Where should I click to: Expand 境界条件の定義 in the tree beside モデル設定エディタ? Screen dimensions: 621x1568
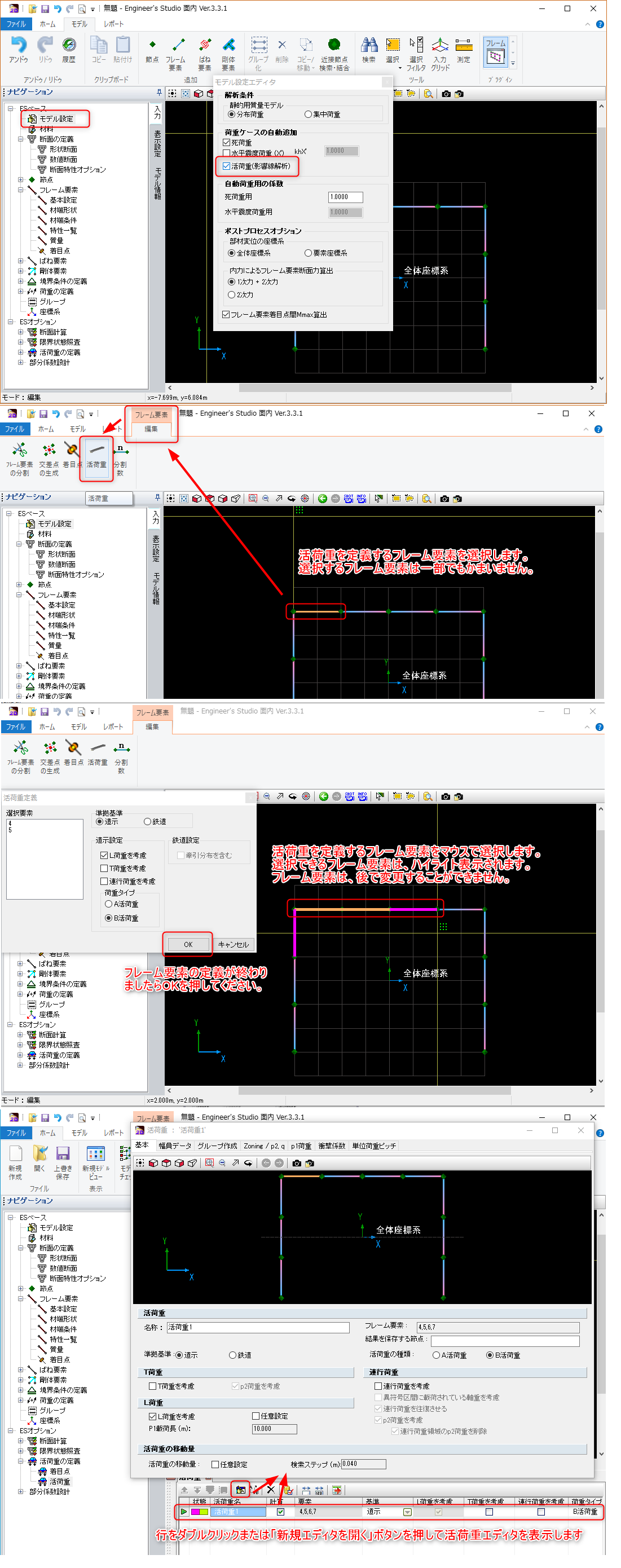pos(21,282)
